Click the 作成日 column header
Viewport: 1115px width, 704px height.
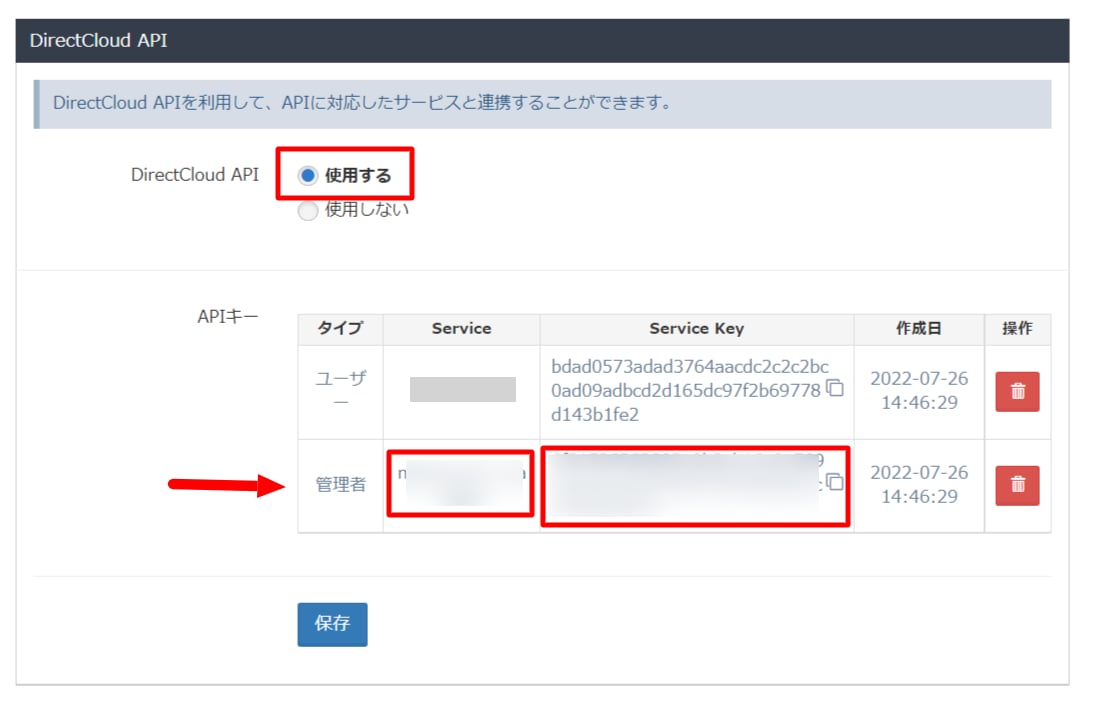(919, 329)
